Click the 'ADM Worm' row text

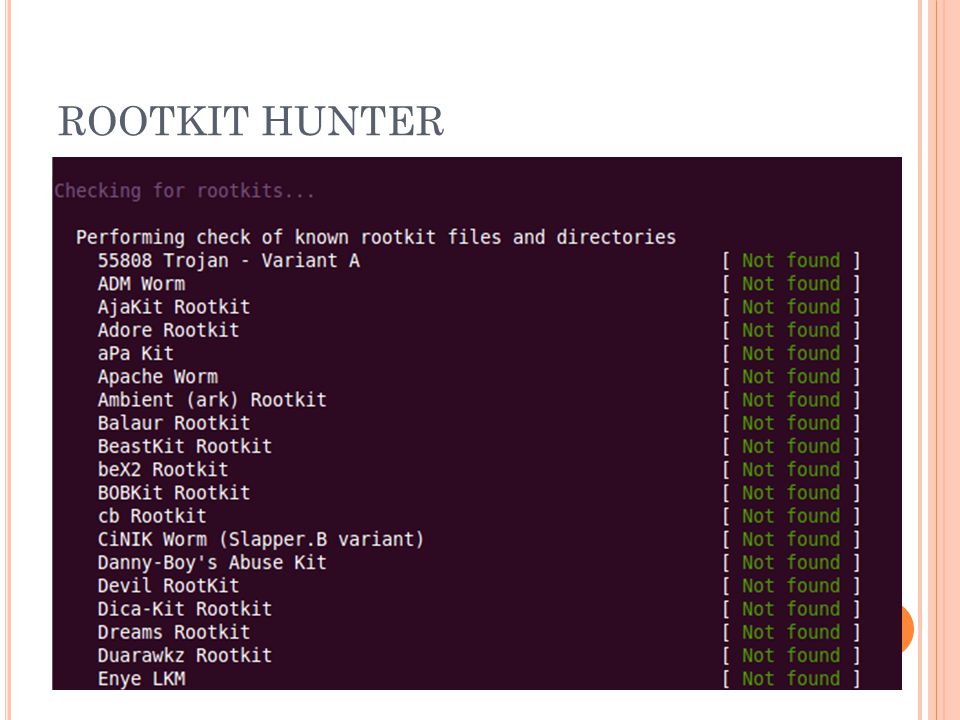pos(141,283)
